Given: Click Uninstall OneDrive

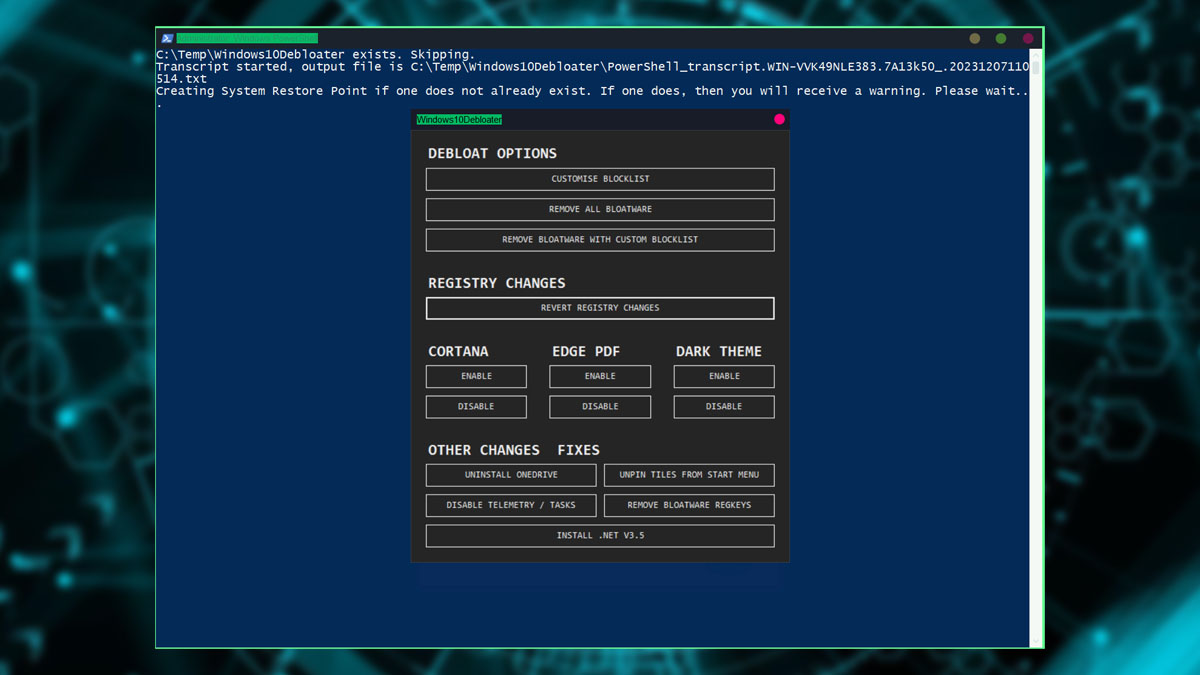Looking at the screenshot, I should [x=510, y=475].
